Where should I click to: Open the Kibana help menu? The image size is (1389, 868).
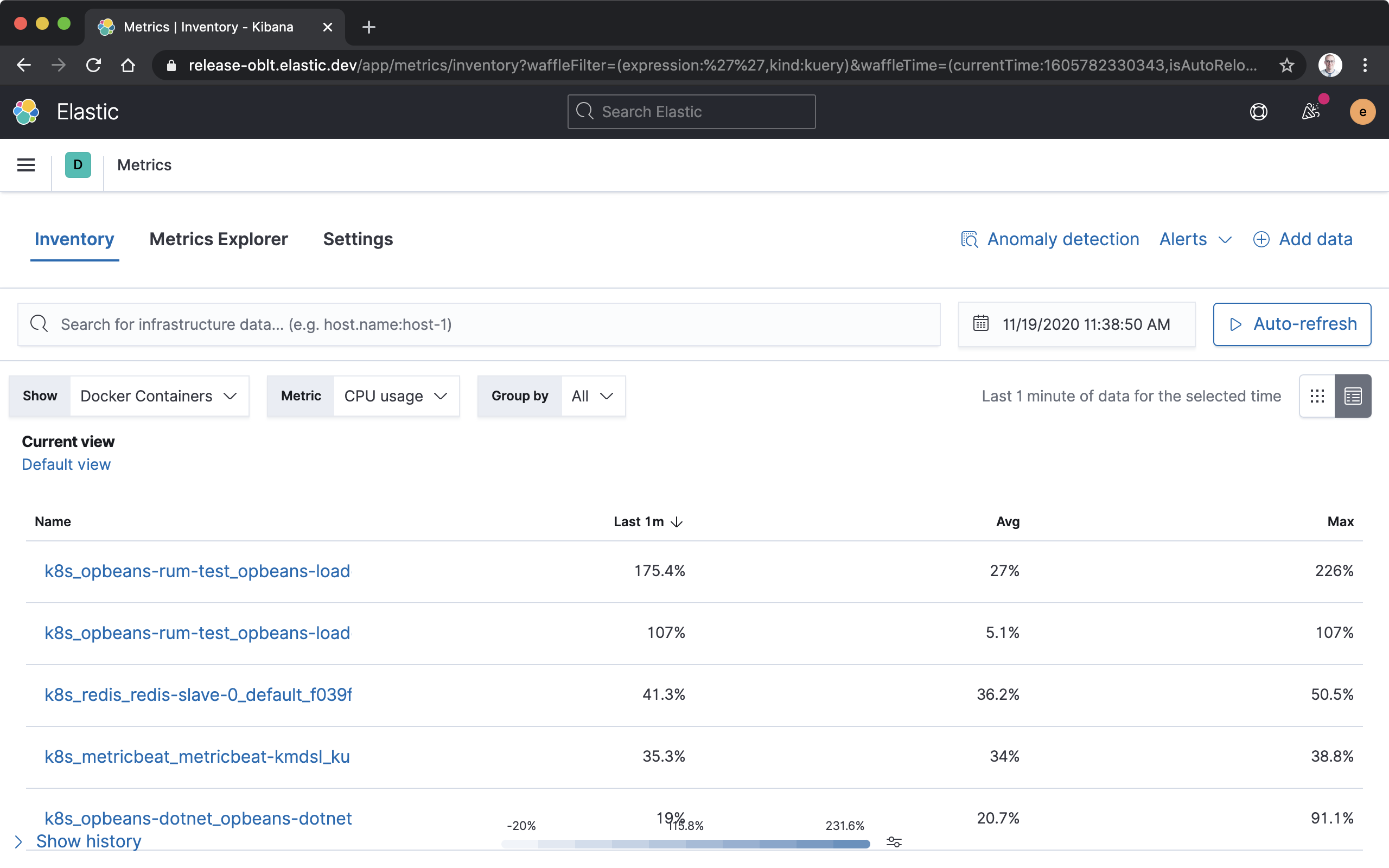1258,111
